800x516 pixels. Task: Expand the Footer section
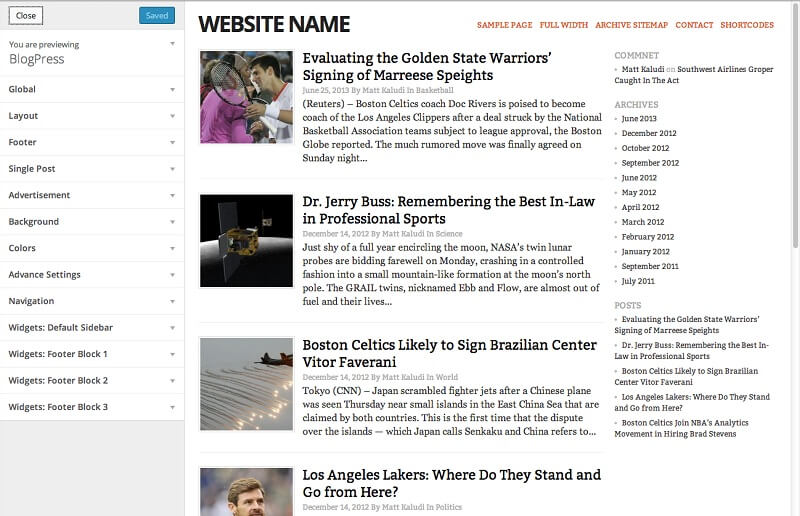[92, 142]
